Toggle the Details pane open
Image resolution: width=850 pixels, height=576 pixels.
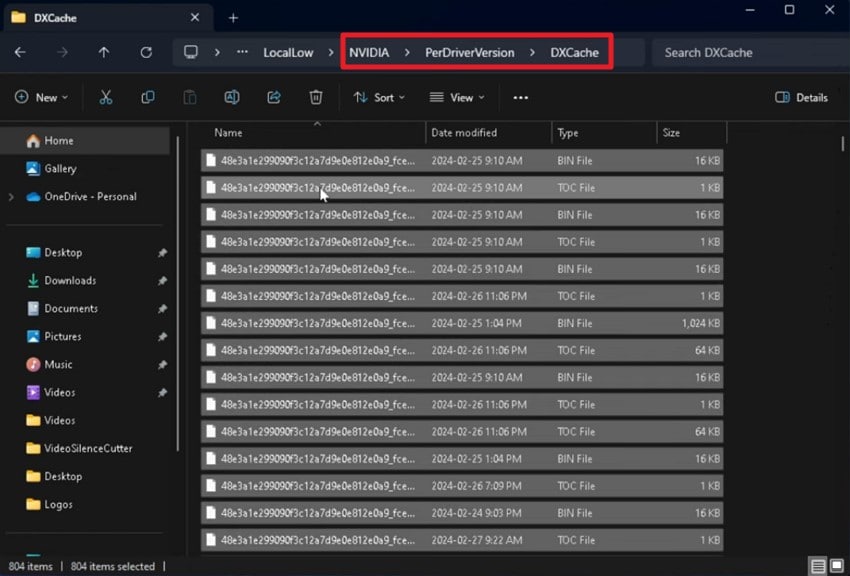(800, 97)
